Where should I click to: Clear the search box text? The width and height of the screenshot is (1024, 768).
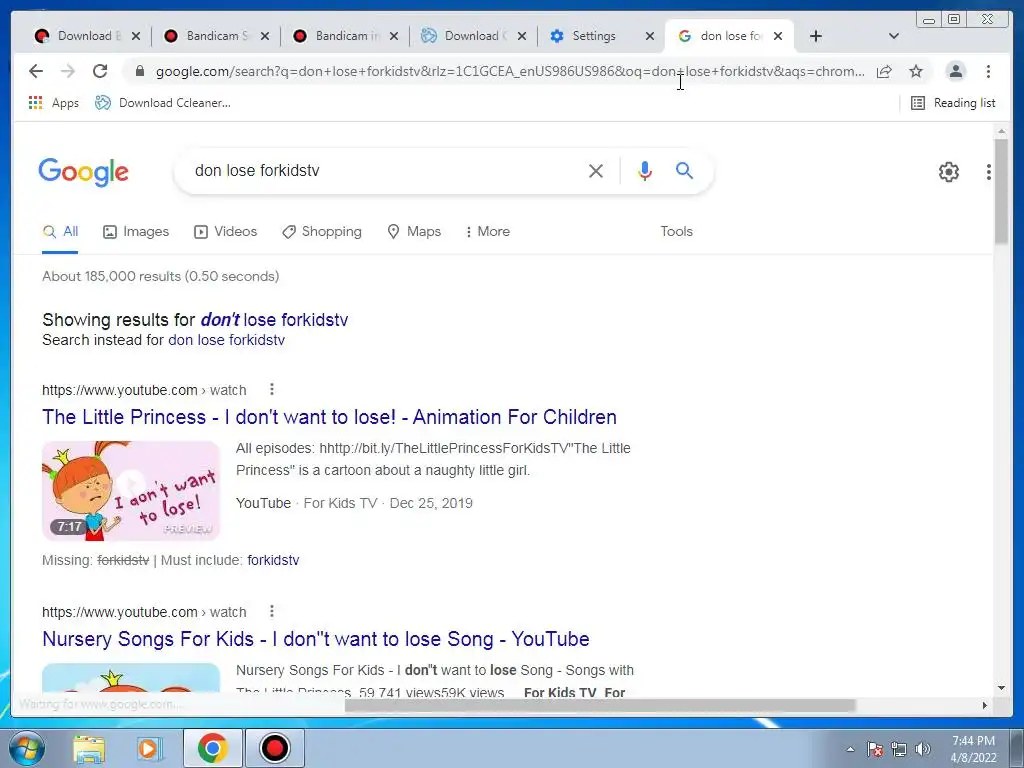pyautogui.click(x=596, y=171)
